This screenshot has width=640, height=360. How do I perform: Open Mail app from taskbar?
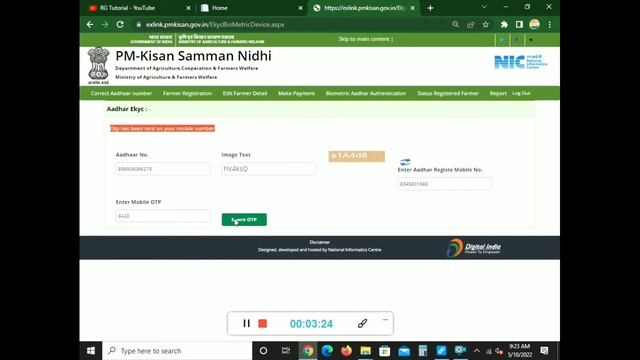[404, 351]
